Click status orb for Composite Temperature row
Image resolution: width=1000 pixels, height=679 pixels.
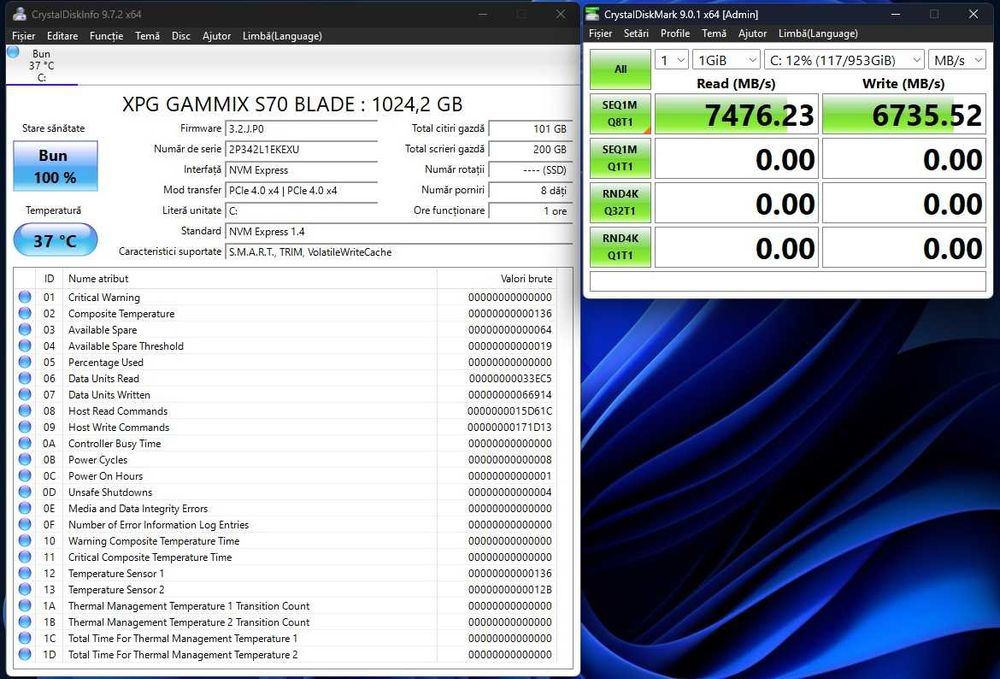(x=25, y=313)
